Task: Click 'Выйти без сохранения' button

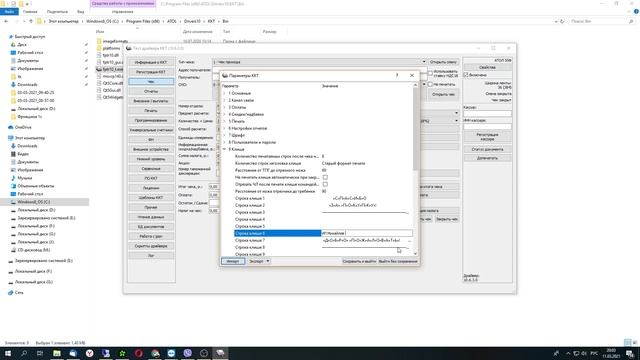Action: (398, 261)
